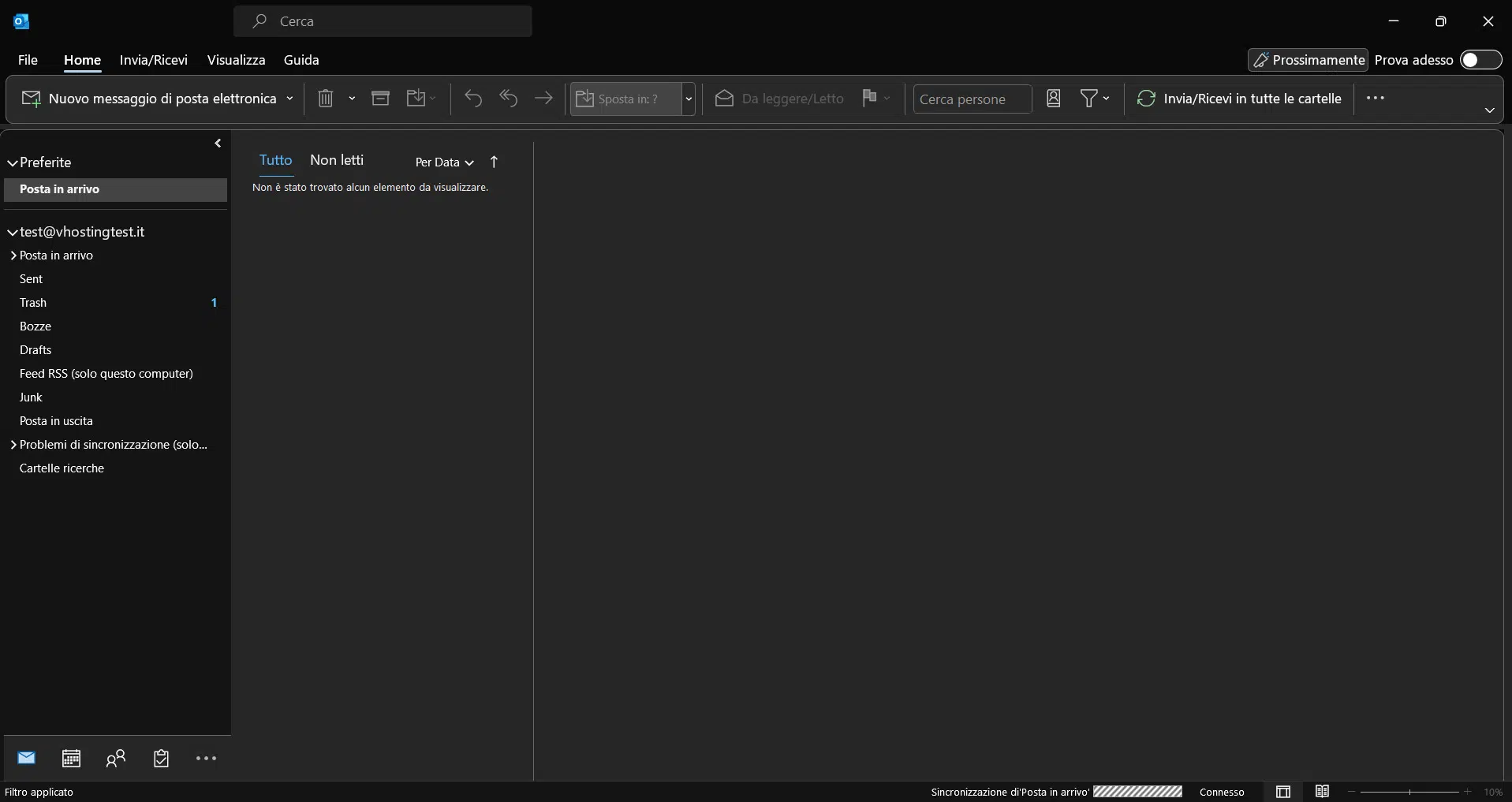
Task: Click the Da leggere/Letto button
Action: 779,99
